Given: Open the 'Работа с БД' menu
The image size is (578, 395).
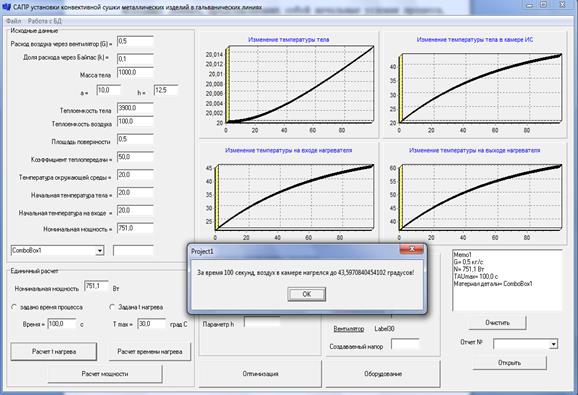Looking at the screenshot, I should pos(45,21).
